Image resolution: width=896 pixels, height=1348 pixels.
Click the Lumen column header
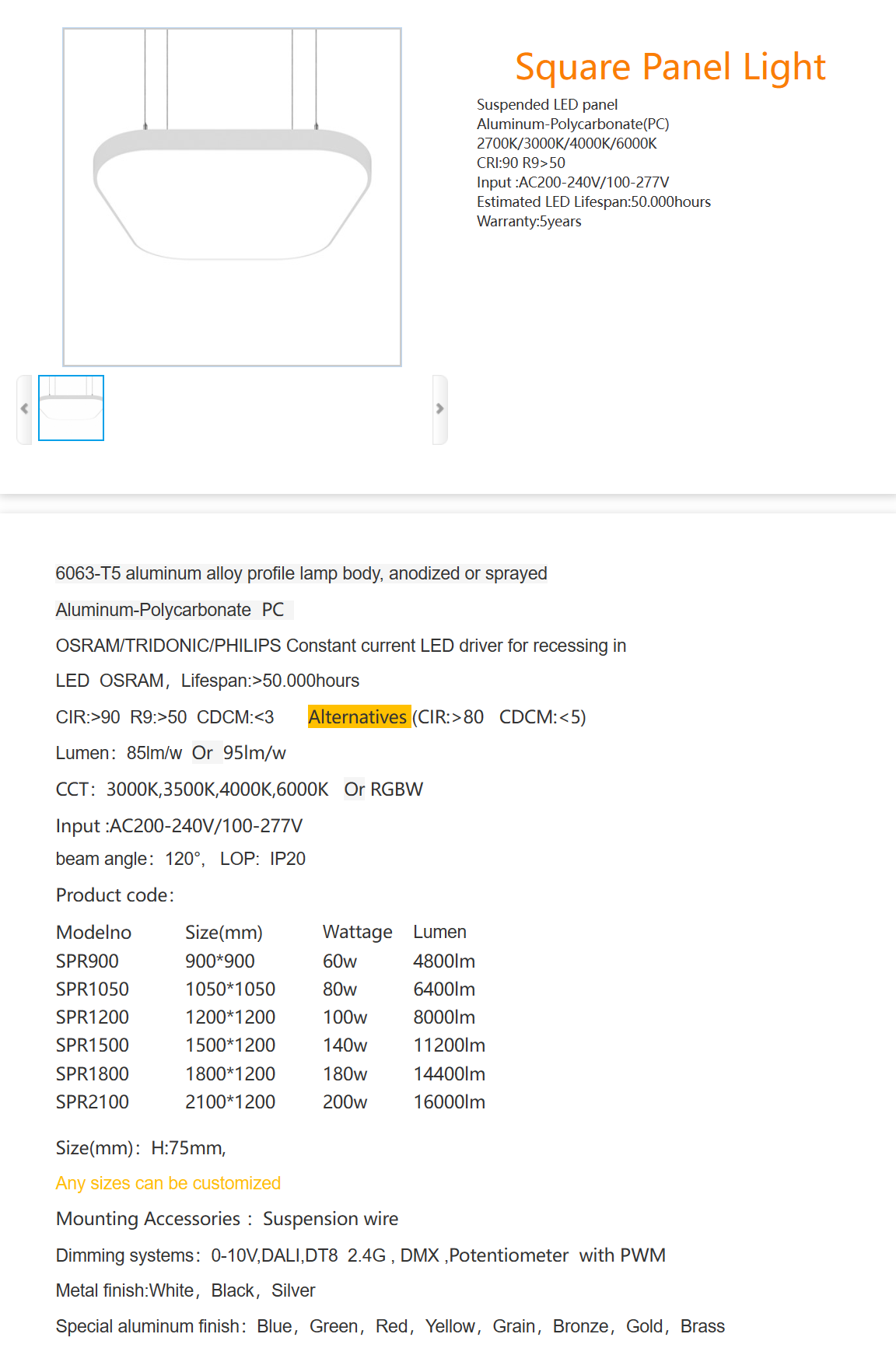click(440, 932)
